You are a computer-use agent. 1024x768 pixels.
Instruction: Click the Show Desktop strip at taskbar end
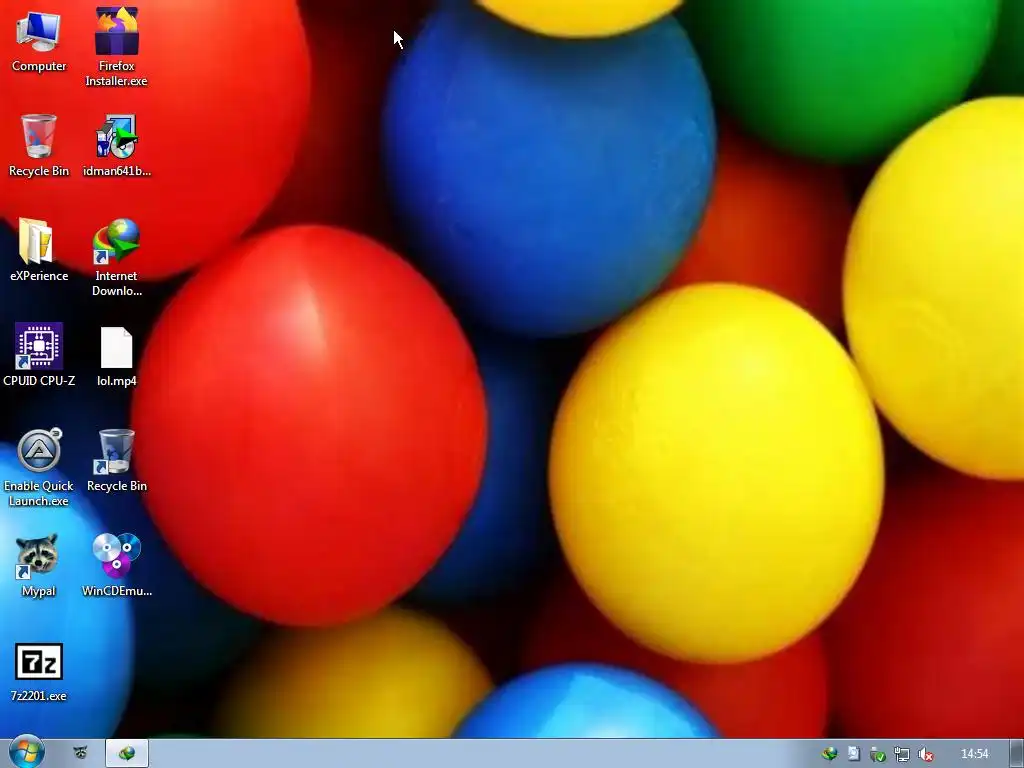[1016, 754]
